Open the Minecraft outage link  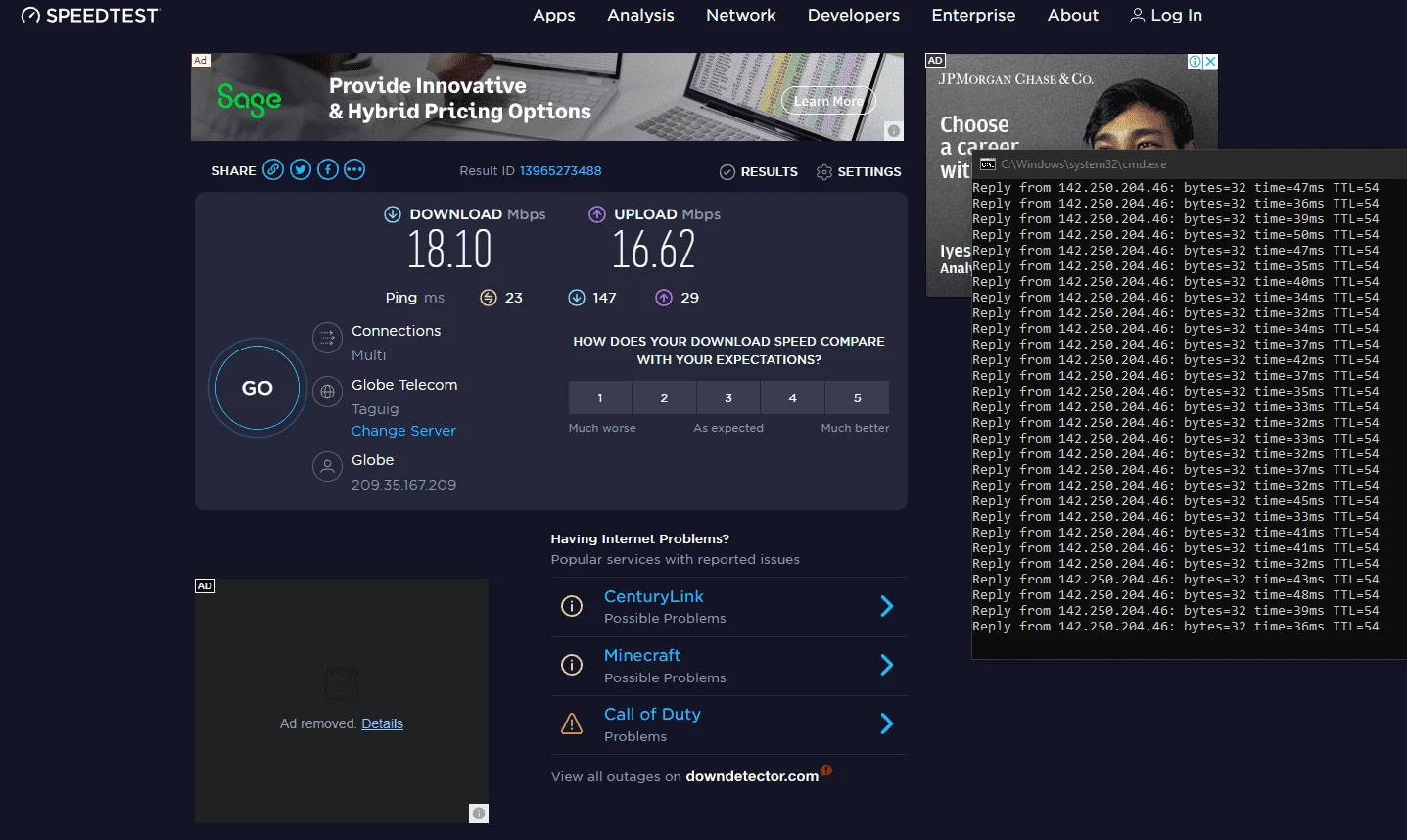click(x=642, y=655)
